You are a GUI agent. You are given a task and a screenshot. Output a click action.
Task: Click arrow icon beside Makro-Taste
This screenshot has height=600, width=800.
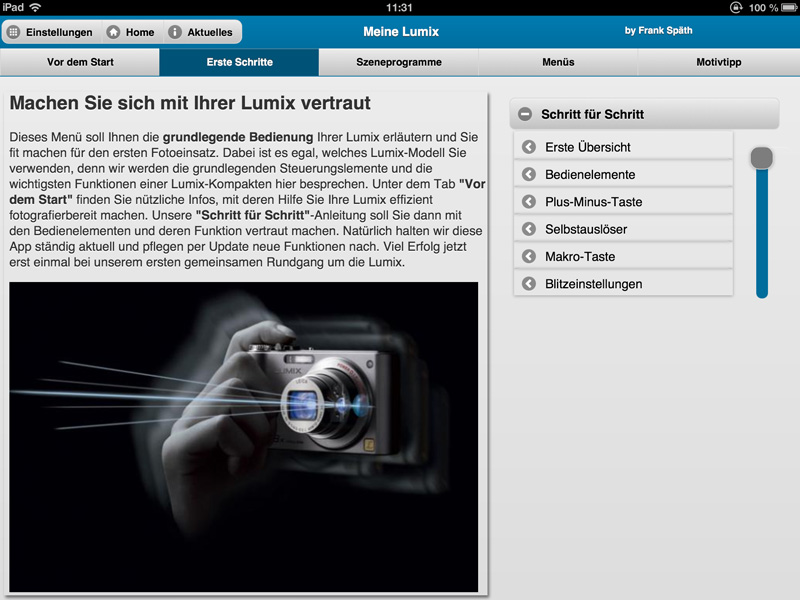529,256
